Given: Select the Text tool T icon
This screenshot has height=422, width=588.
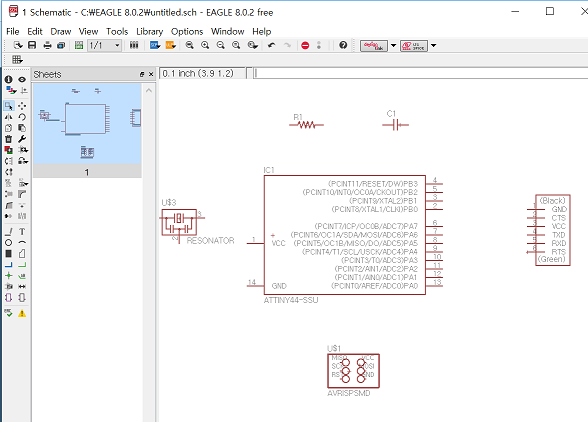Looking at the screenshot, I should [22, 231].
